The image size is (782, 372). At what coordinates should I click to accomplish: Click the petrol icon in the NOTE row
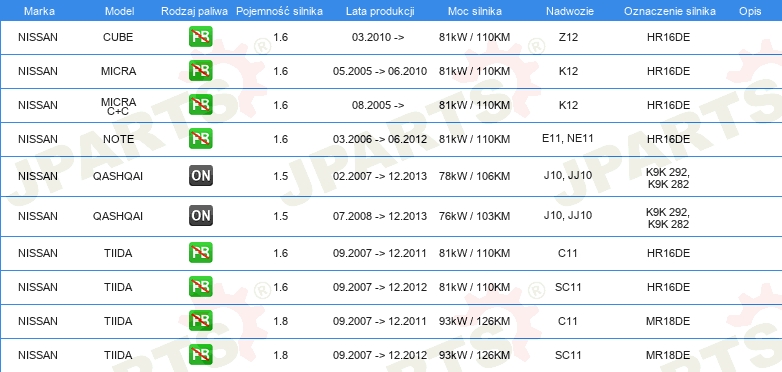[200, 139]
